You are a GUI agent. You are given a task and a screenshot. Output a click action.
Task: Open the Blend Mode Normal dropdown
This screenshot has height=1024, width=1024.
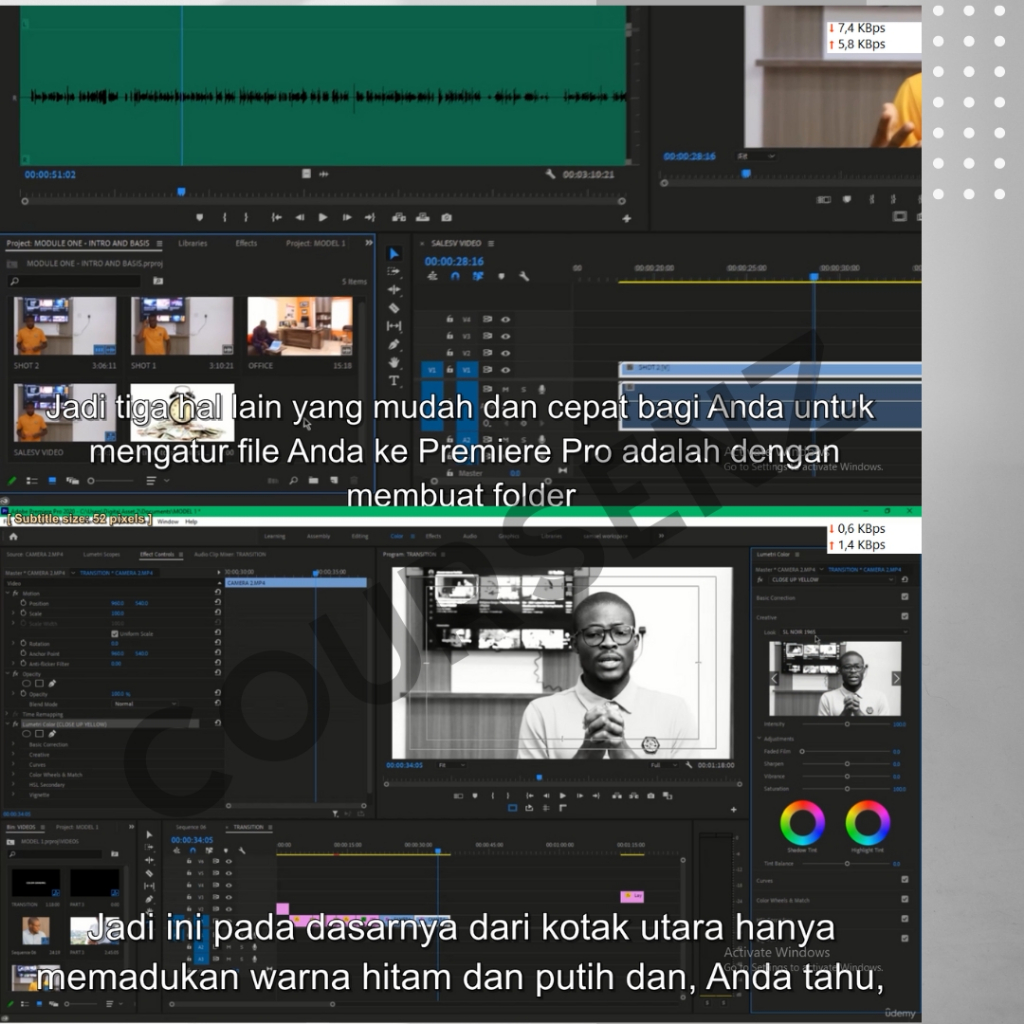point(145,704)
